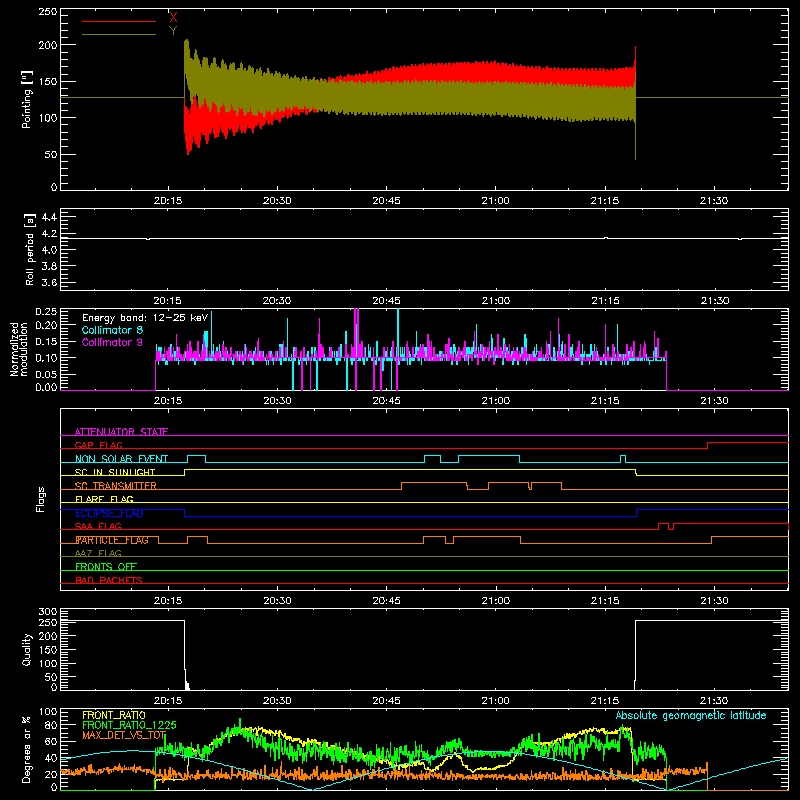Click the 4.0 tick on Roll period axis

point(48,249)
